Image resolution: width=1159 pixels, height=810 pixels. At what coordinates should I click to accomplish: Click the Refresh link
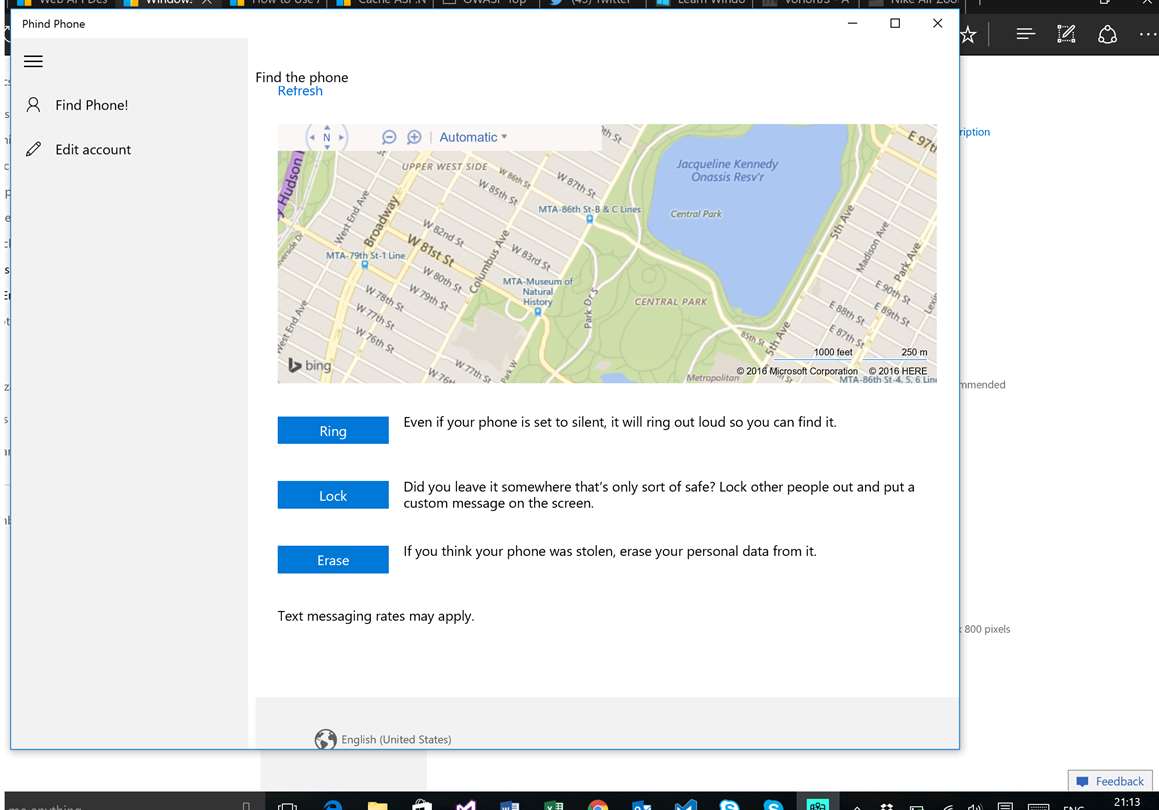coord(300,91)
